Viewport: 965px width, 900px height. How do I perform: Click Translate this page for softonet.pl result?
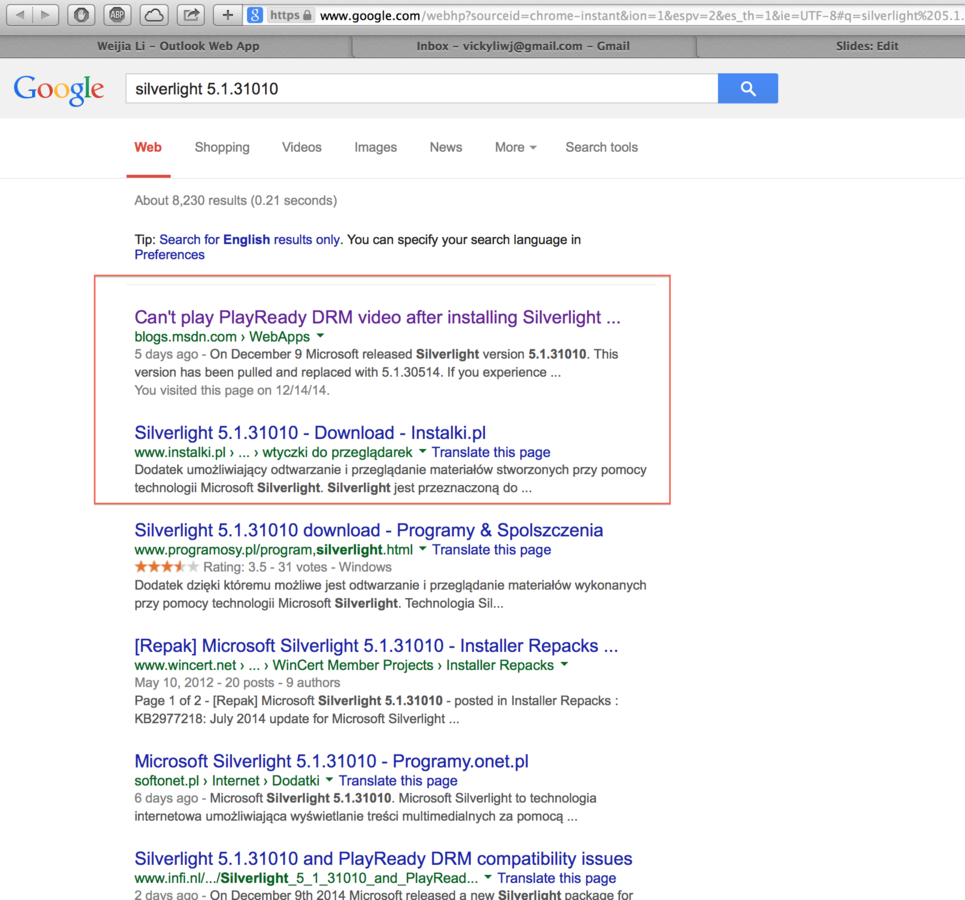[x=398, y=781]
